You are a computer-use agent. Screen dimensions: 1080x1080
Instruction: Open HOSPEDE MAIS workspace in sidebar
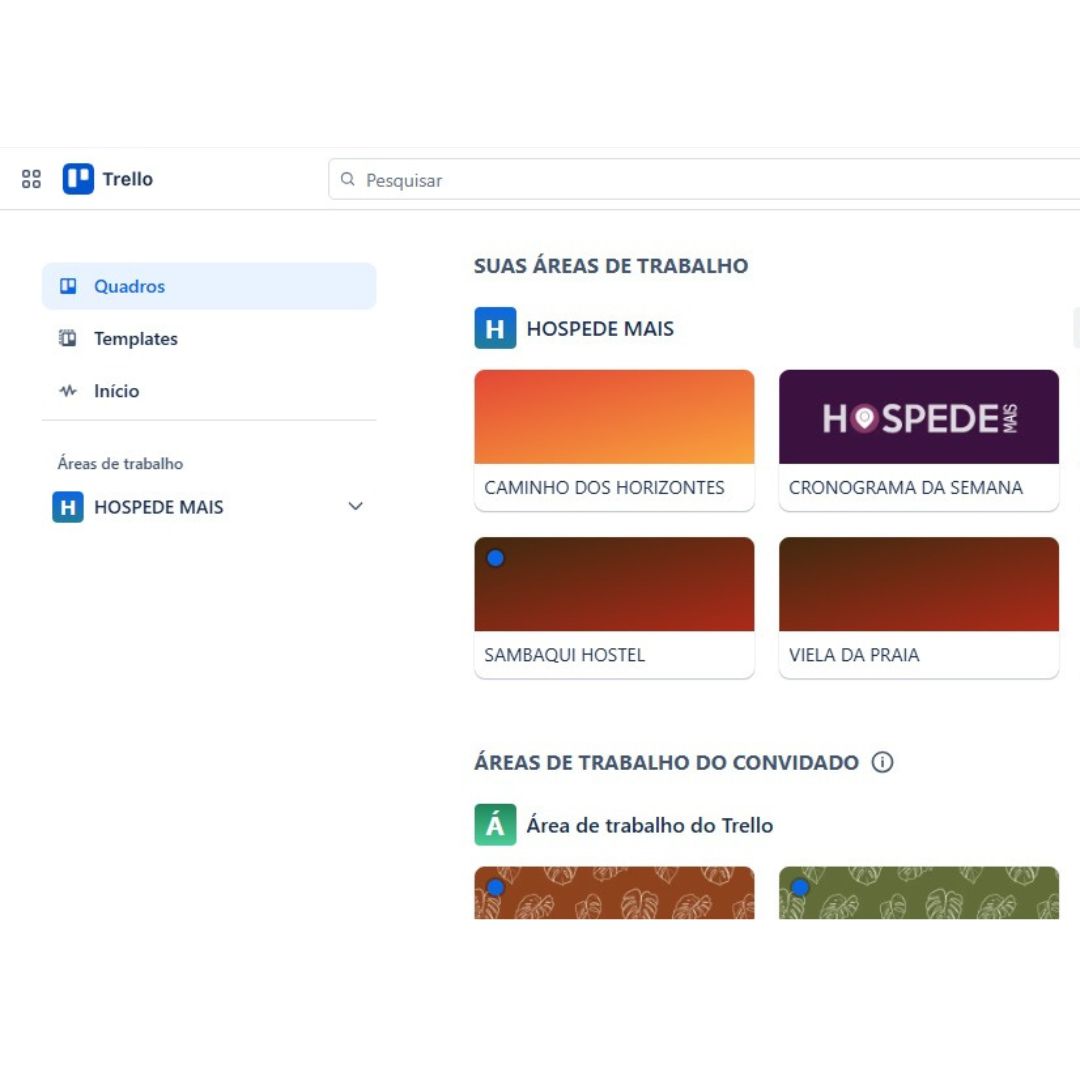tap(209, 507)
